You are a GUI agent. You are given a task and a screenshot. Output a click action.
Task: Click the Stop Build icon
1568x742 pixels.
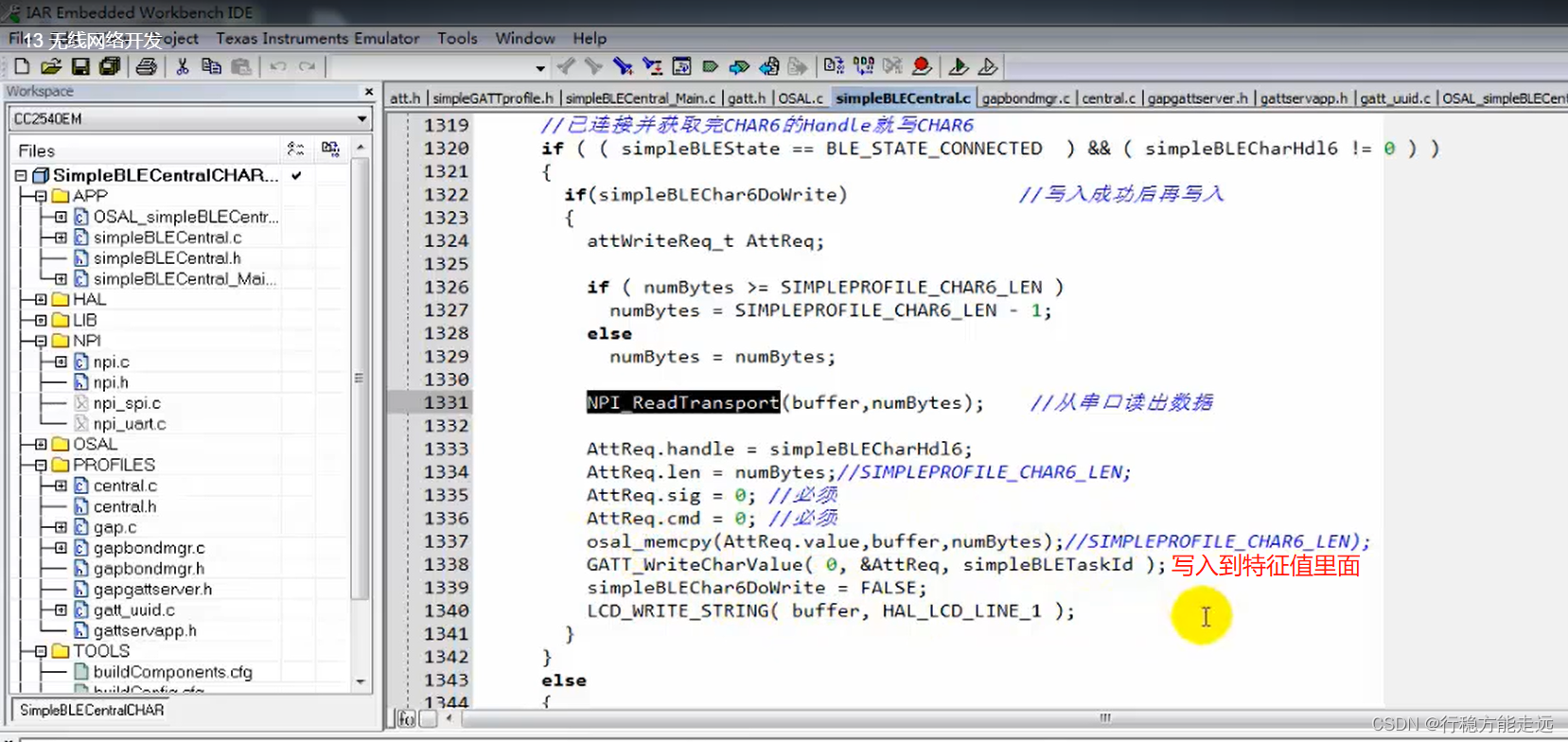point(892,65)
